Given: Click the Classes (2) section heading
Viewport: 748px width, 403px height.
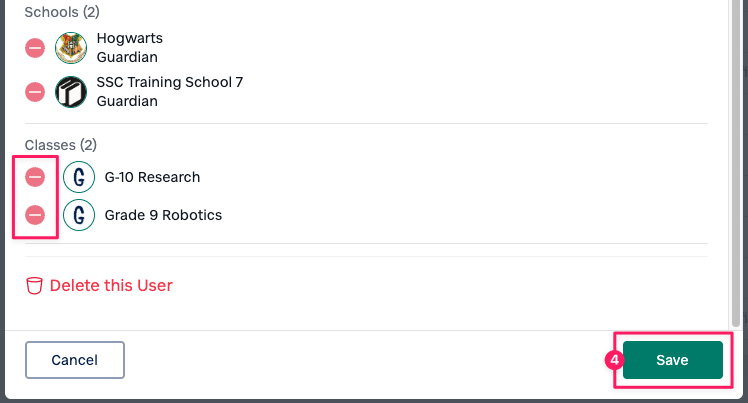Looking at the screenshot, I should pyautogui.click(x=61, y=145).
